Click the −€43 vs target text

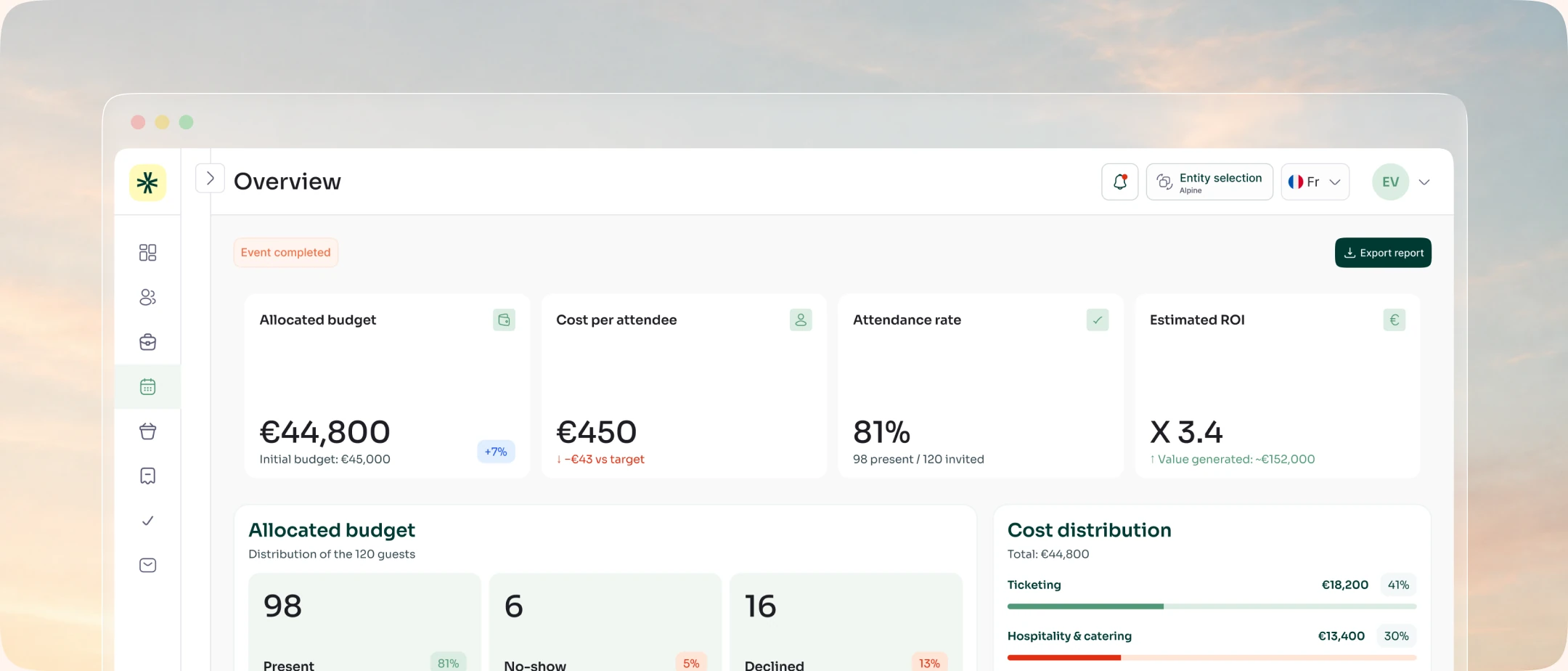coord(600,459)
